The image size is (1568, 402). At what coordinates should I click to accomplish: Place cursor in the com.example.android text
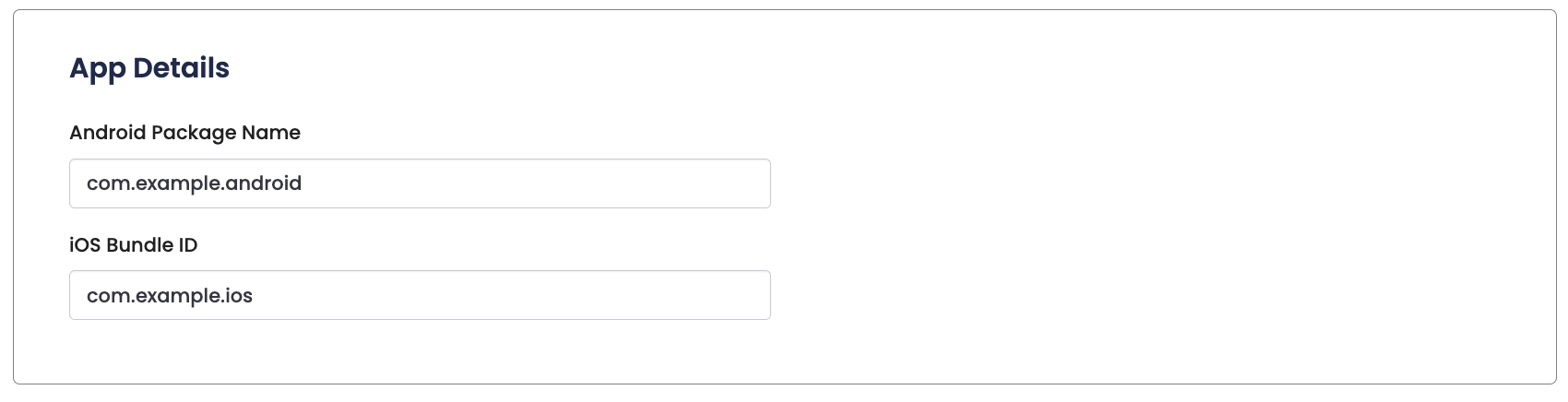[194, 183]
